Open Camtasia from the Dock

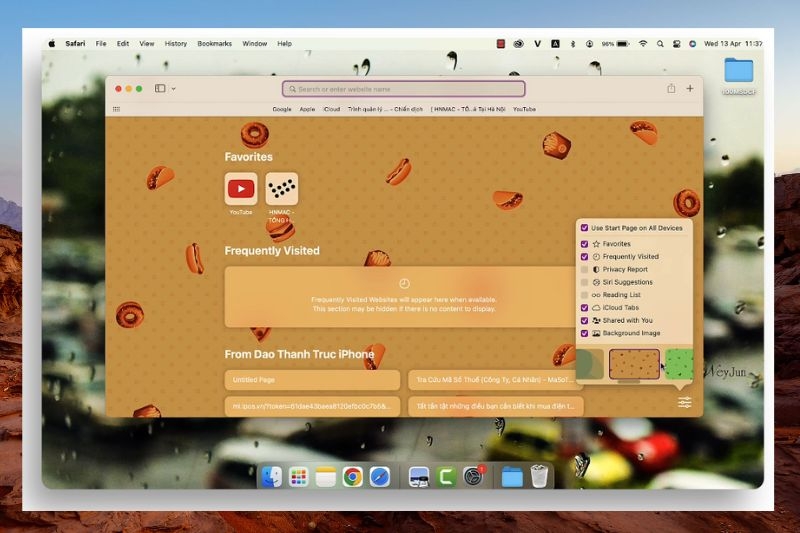click(x=446, y=477)
